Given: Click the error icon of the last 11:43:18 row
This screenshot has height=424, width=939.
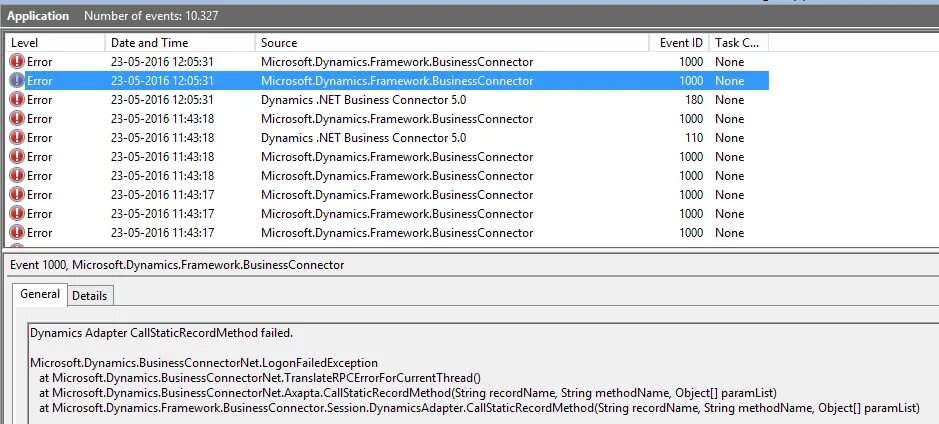Looking at the screenshot, I should 17,176.
